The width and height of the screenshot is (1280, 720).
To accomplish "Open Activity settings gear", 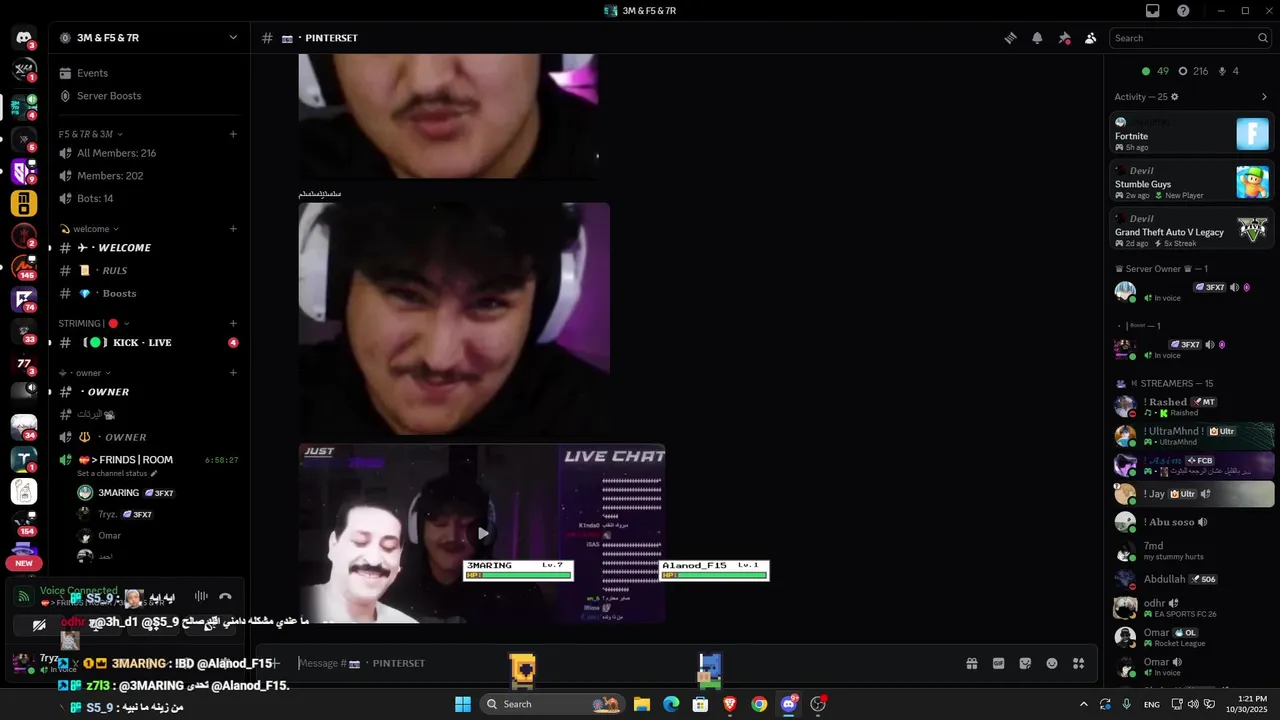I will 1175,97.
